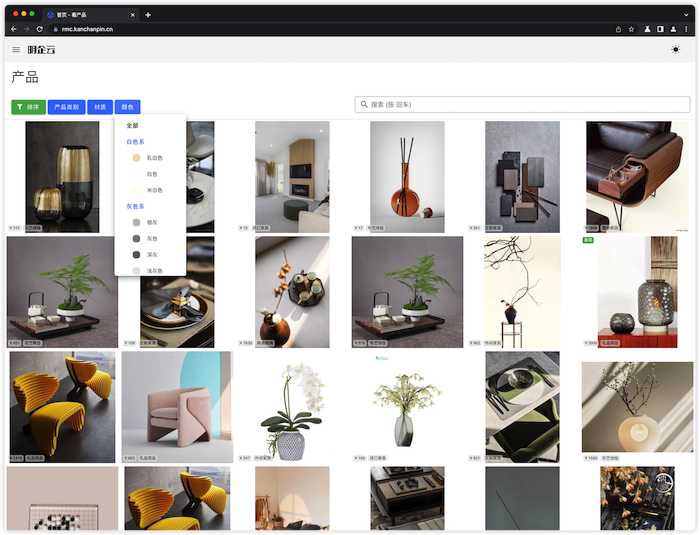The height and width of the screenshot is (535, 700).
Task: Toggle the light/dark theme sun icon
Action: [x=675, y=50]
